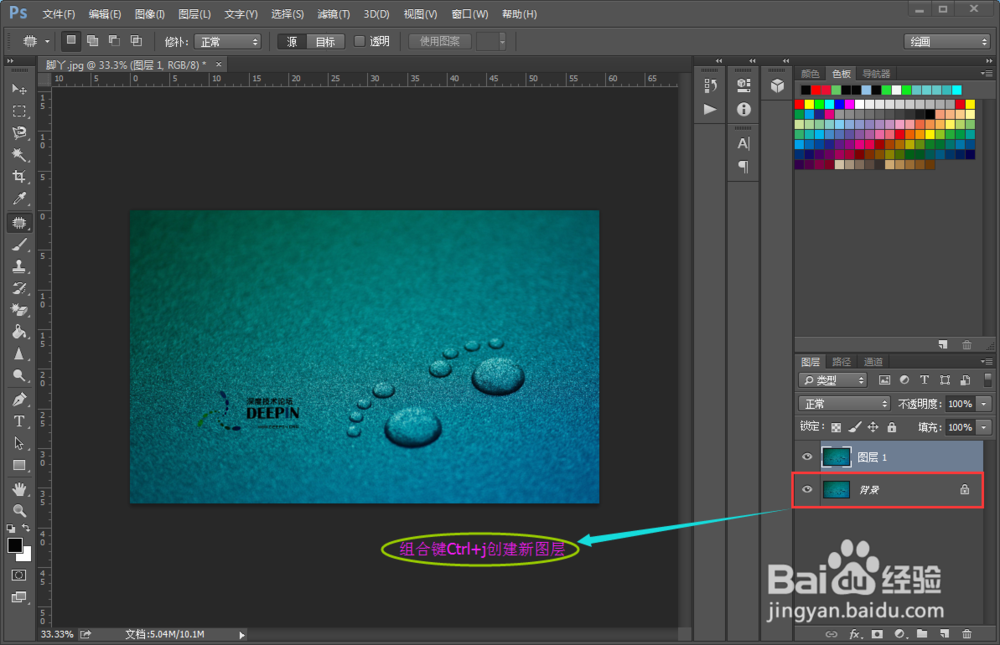Select the Rectangle shape tool

[x=19, y=465]
